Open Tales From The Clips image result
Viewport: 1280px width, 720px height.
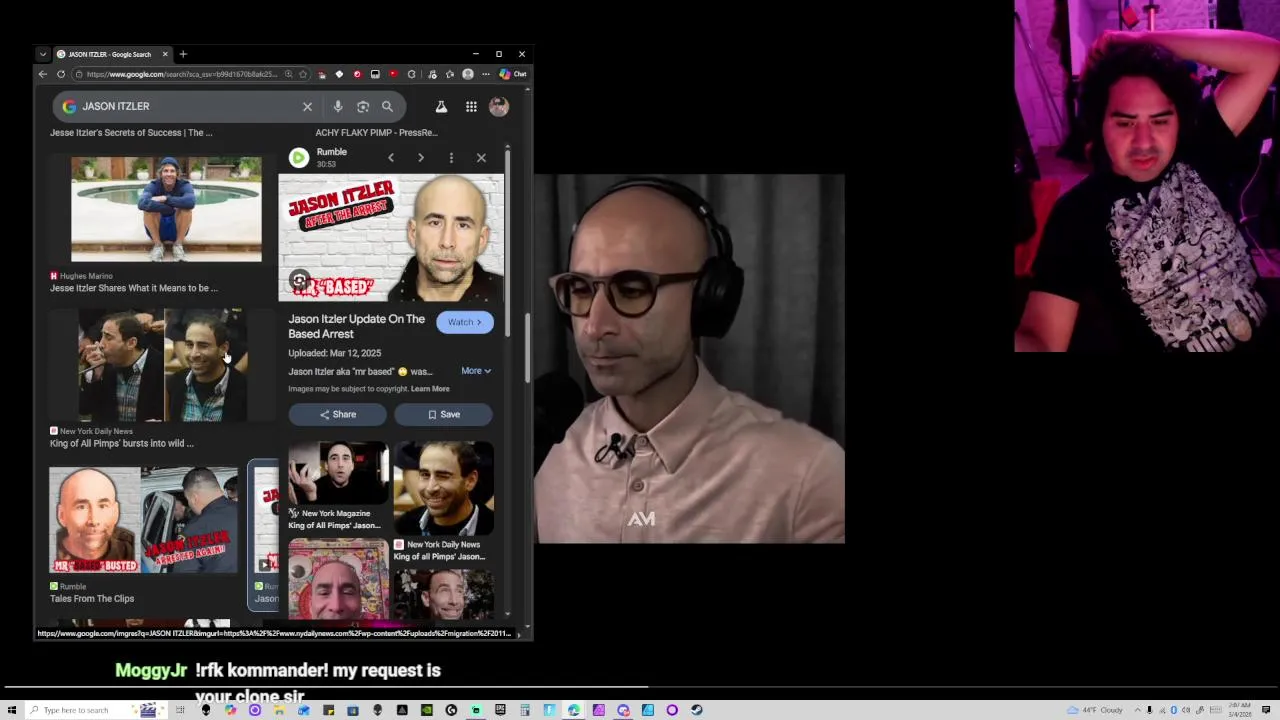coord(143,521)
